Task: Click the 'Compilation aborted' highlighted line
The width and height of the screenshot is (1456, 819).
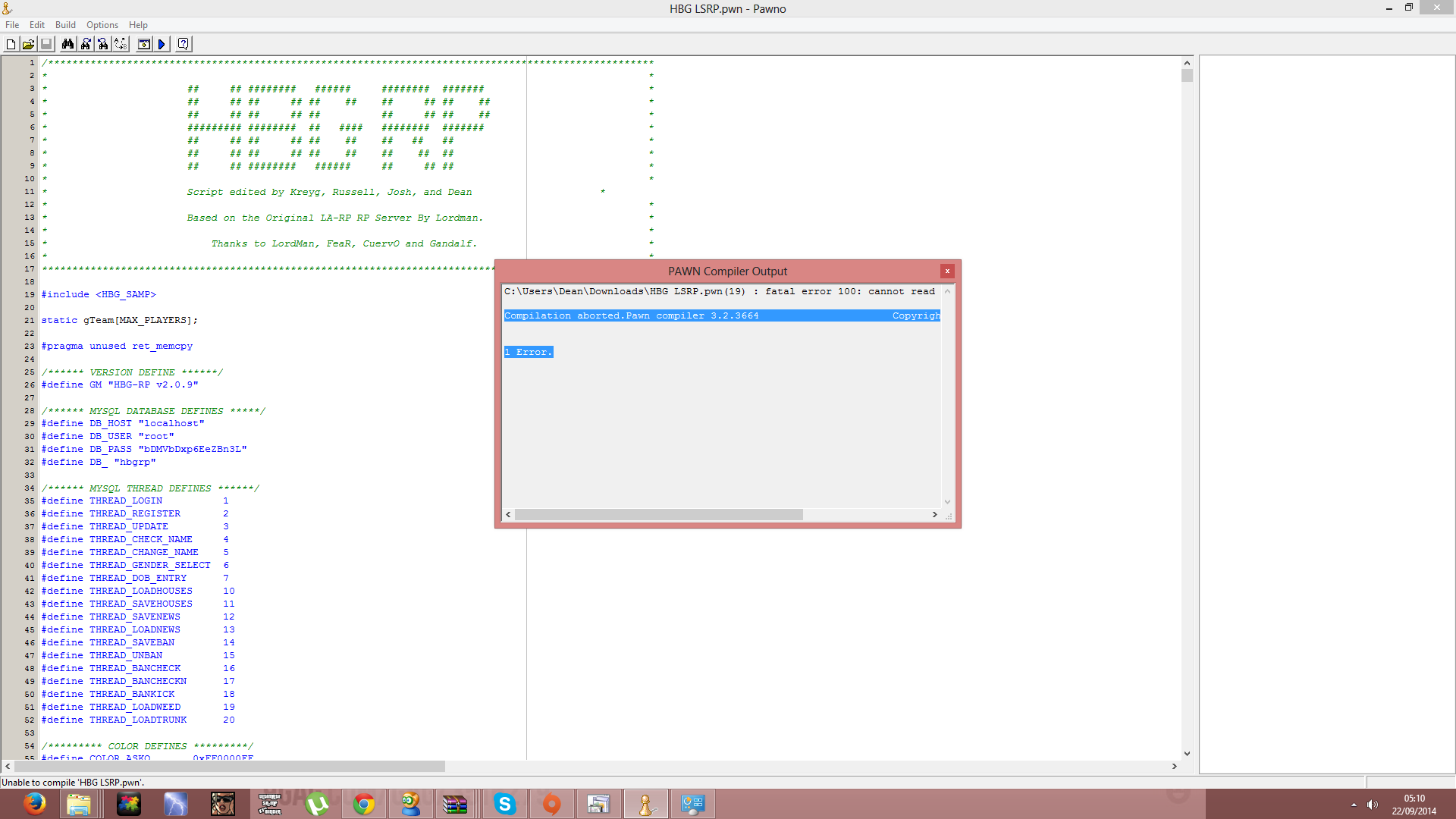Action: click(721, 315)
